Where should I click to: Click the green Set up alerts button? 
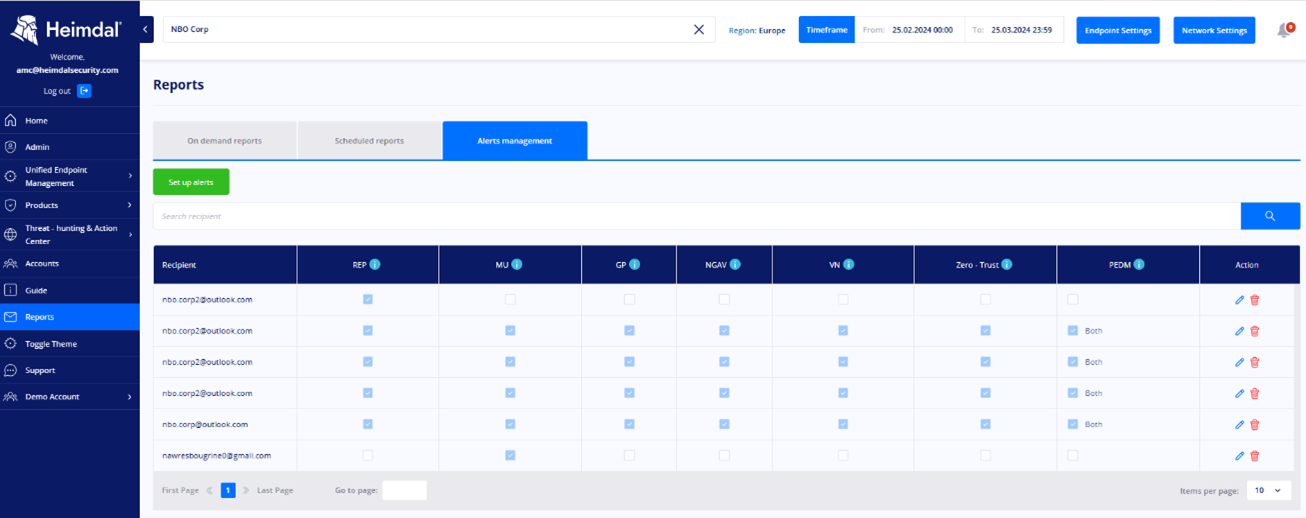point(191,182)
